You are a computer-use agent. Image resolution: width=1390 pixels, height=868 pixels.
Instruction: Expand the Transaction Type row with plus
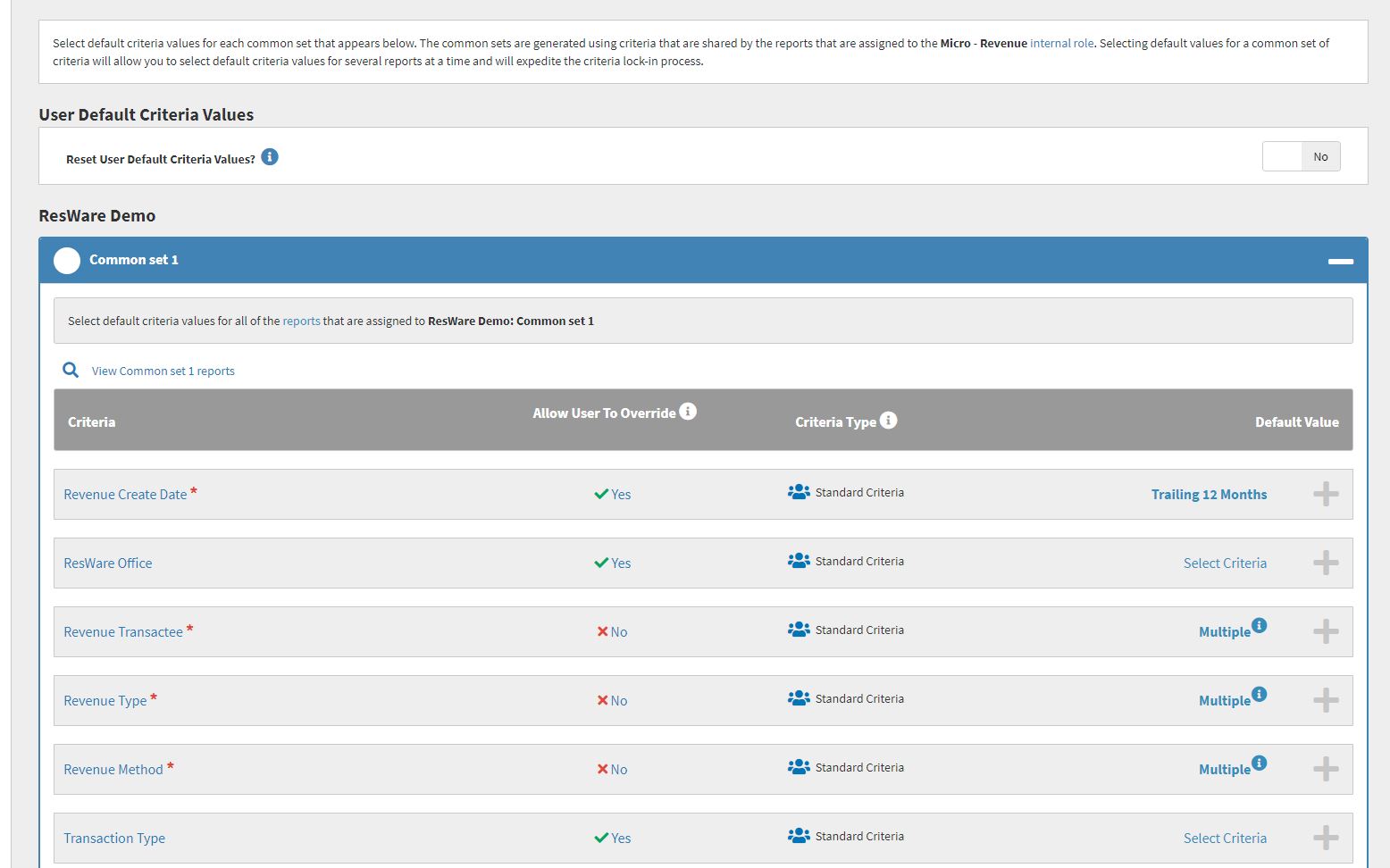(1326, 838)
